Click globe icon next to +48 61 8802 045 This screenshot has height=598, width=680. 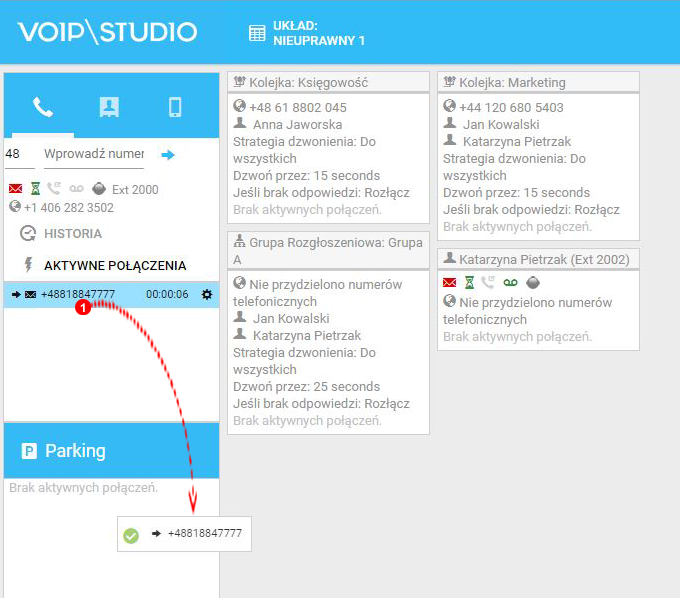(x=239, y=106)
